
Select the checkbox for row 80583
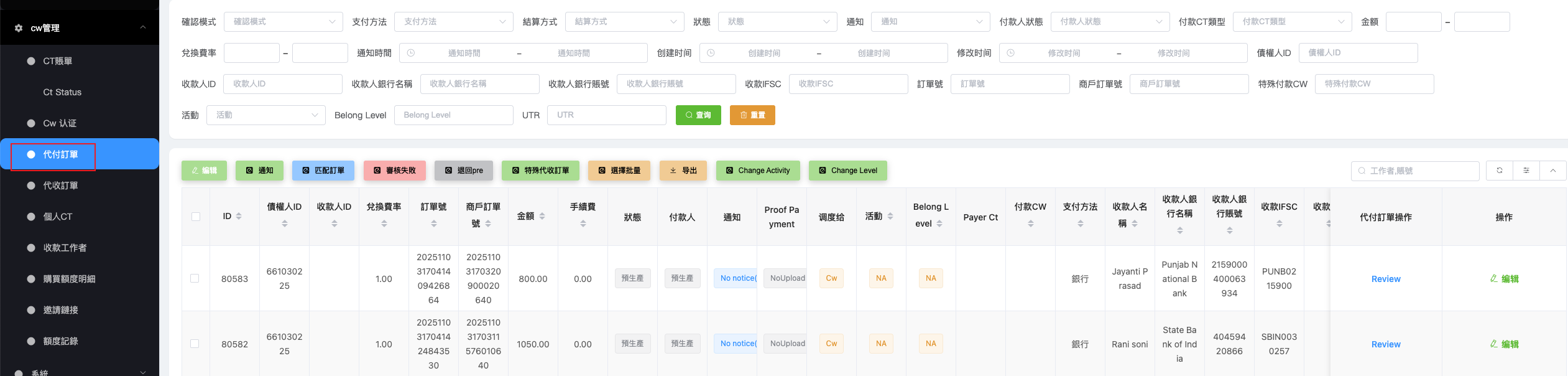point(195,278)
